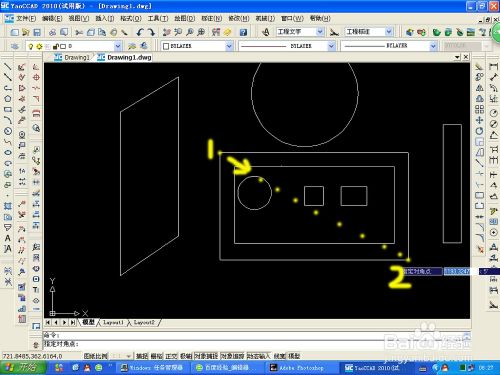Open the 窗口(W) menu

[292, 18]
